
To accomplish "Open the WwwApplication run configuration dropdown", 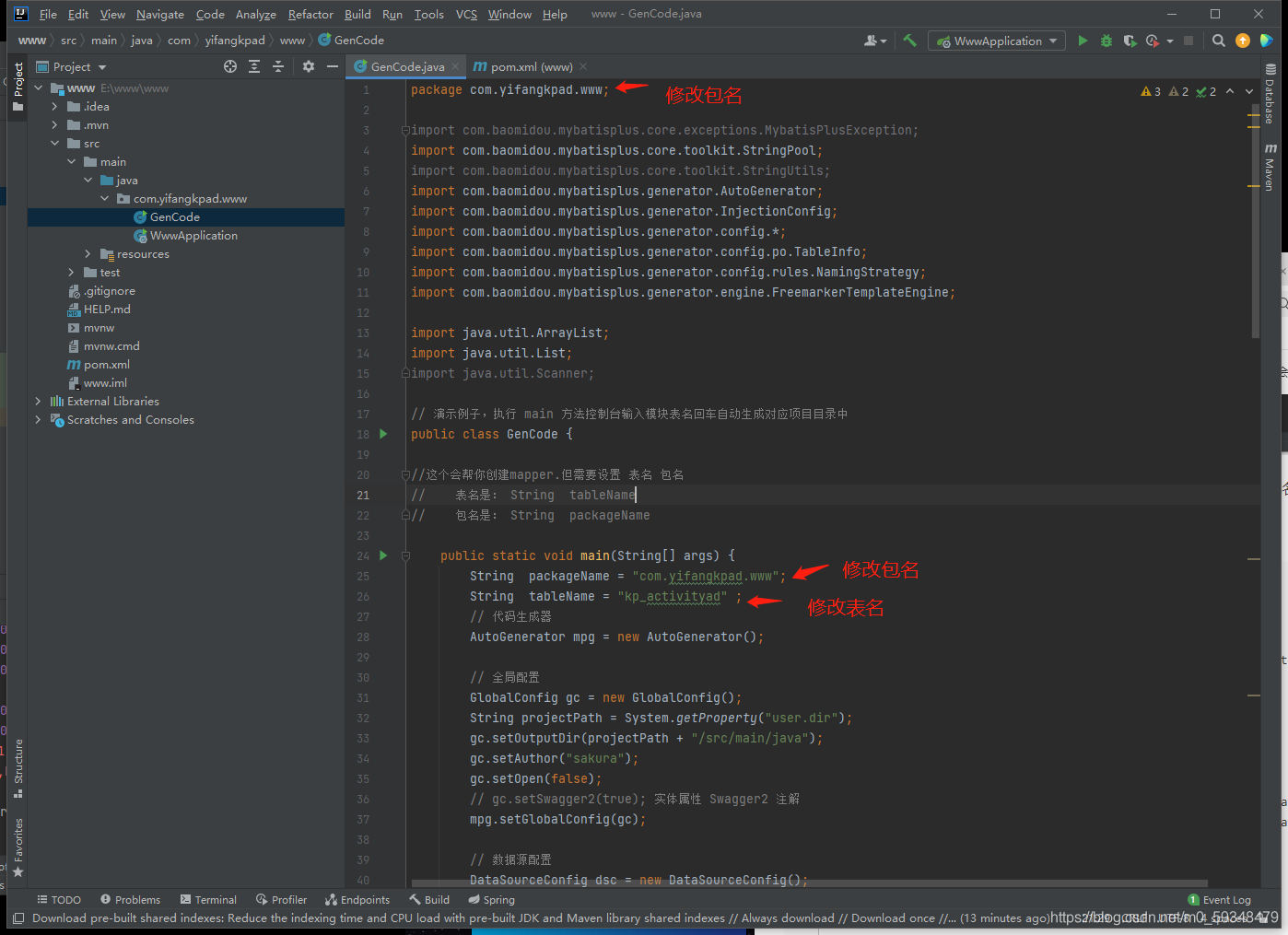I will 996,41.
